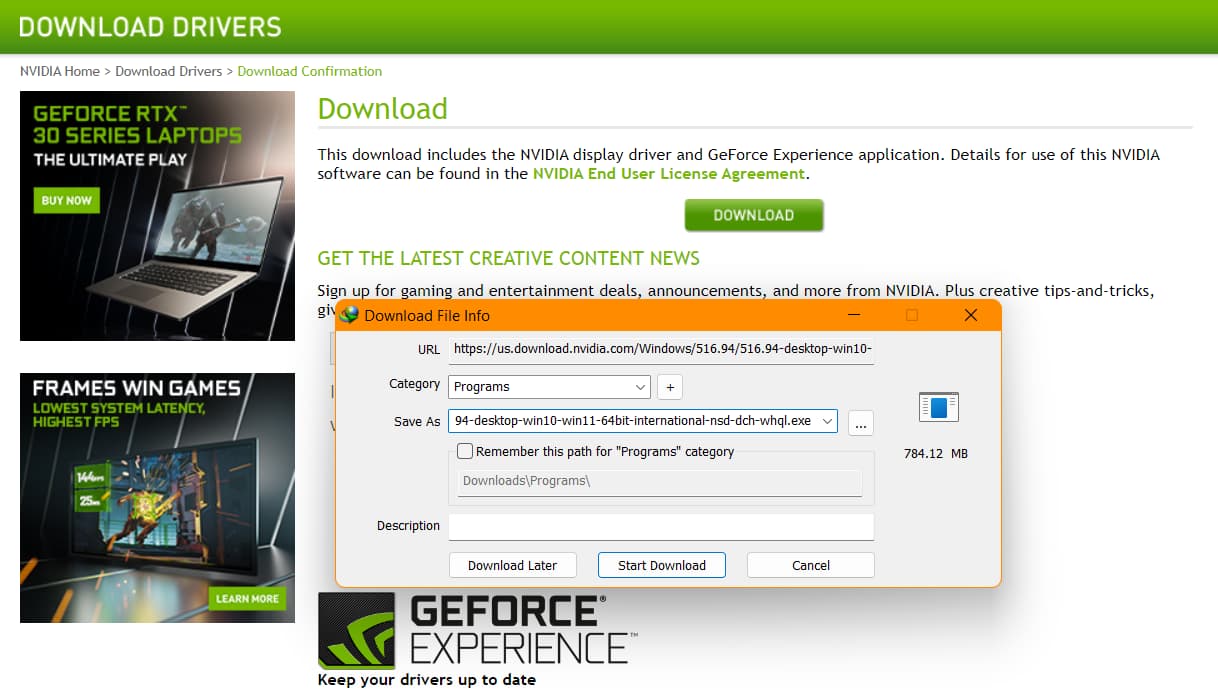Cancel the Download File Info dialog
Image resolution: width=1218 pixels, height=692 pixels.
click(810, 564)
